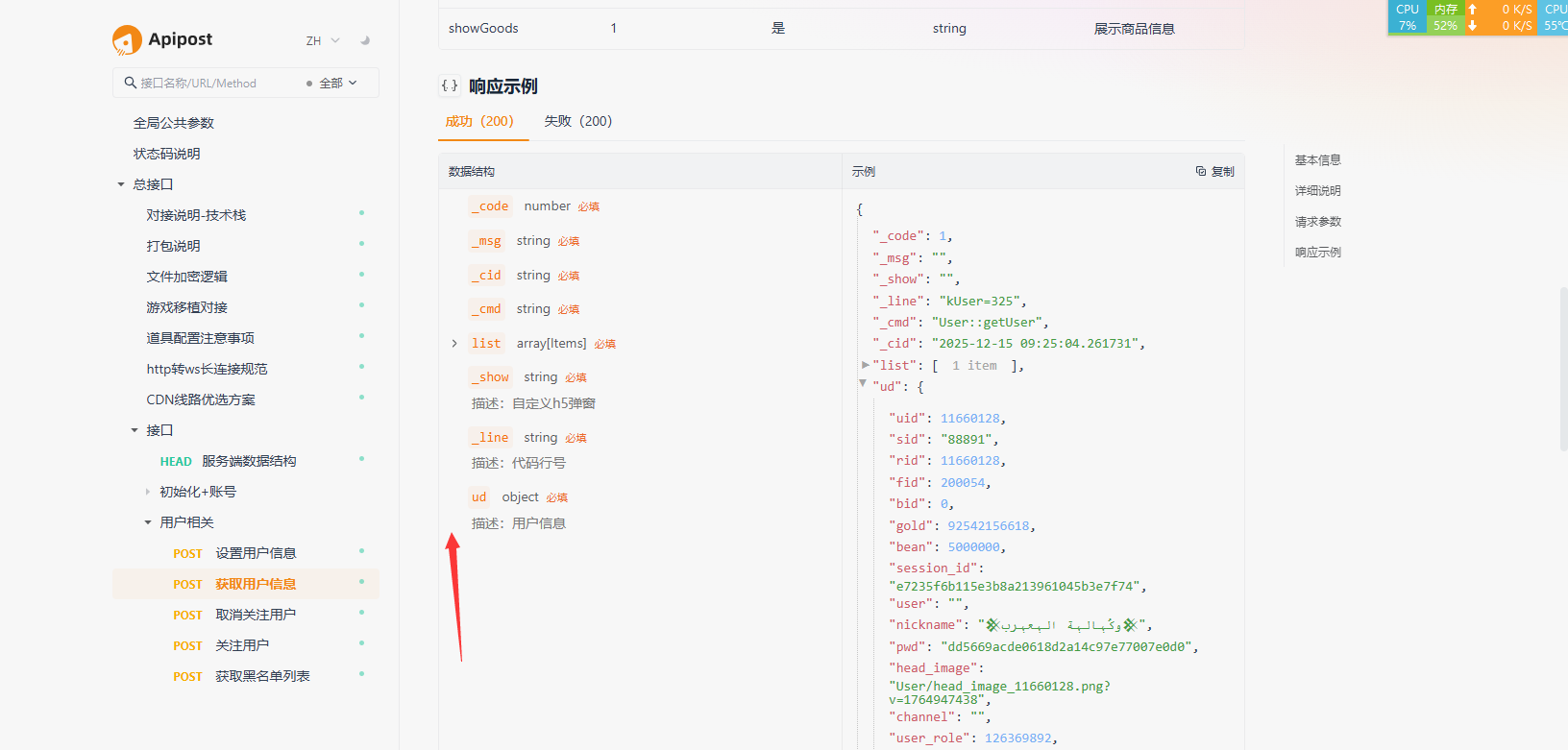Viewport: 1568px width, 750px height.
Task: Open 打包说明 document
Action: point(174,246)
